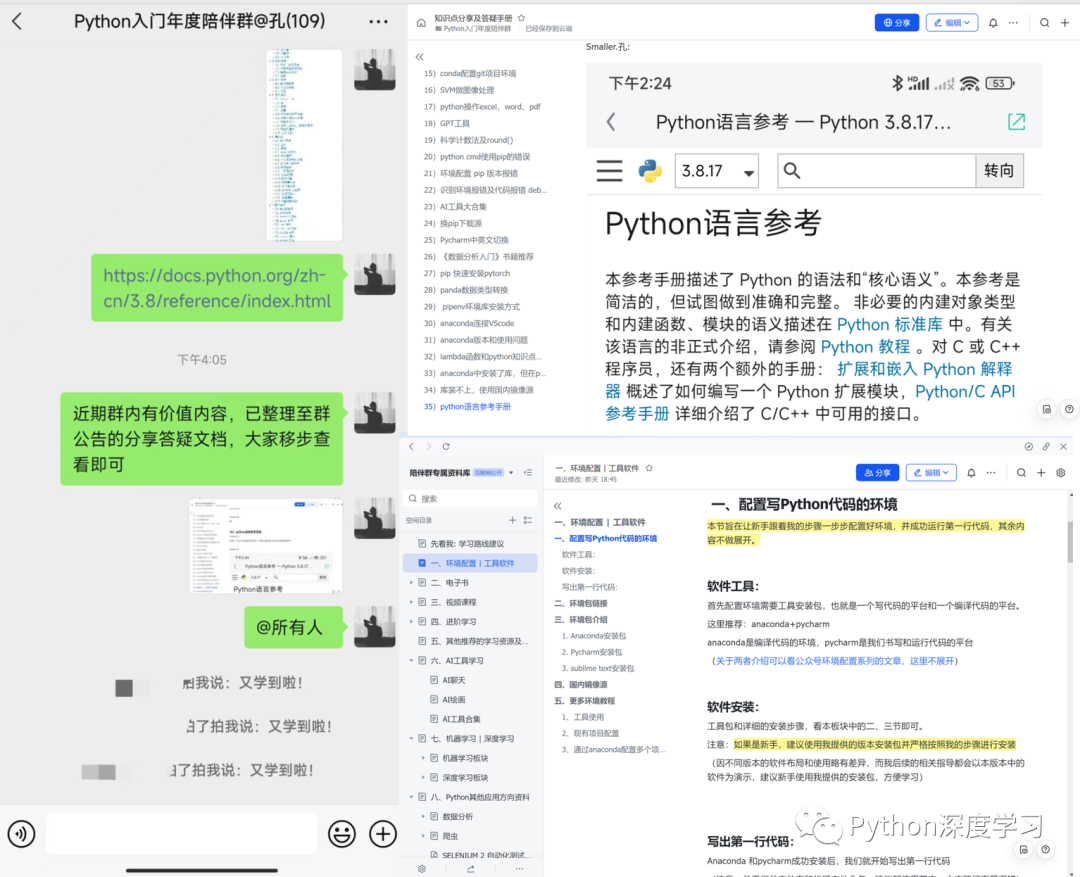This screenshot has width=1080, height=877.
Task: Star the 知识点分享及答疑手册 document
Action: [521, 18]
